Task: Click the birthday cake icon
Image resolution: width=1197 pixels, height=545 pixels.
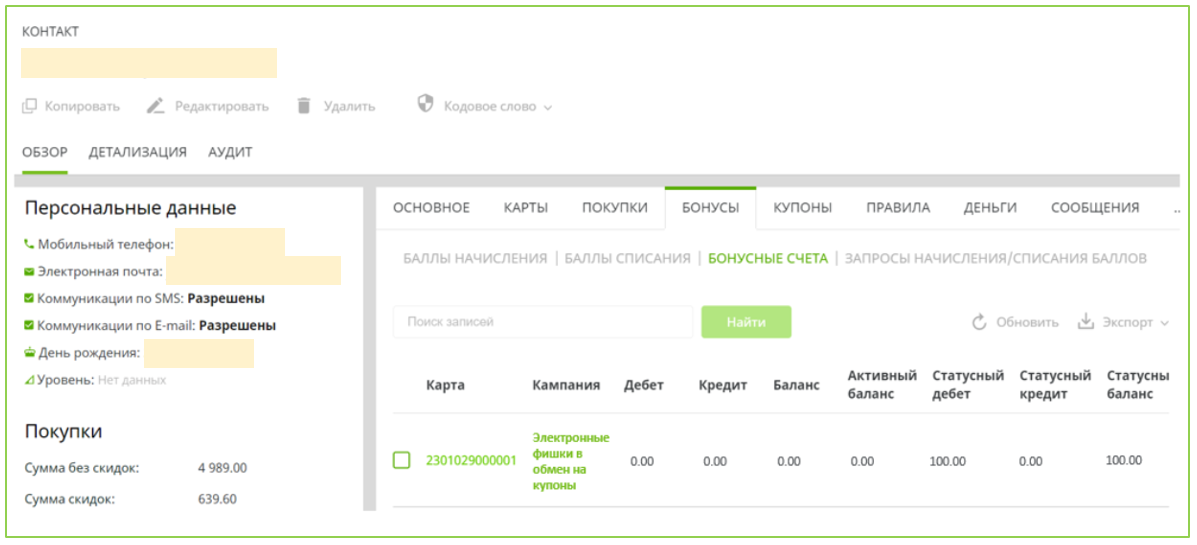Action: click(28, 353)
